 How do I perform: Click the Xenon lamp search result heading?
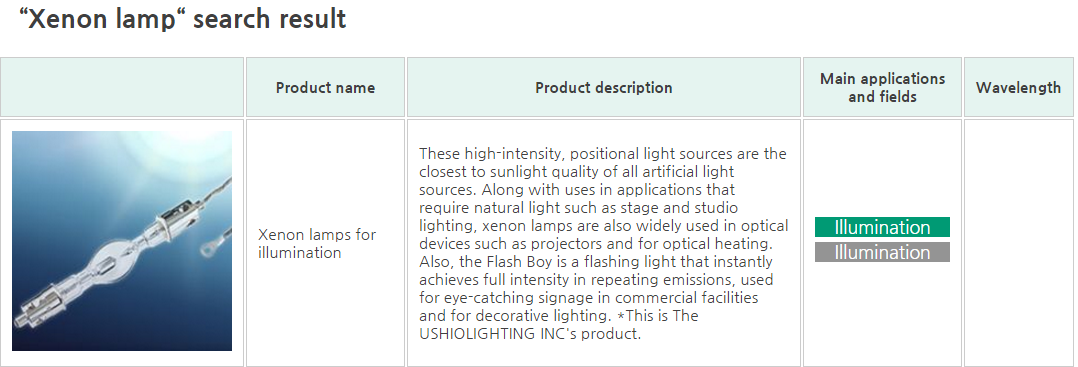coord(183,19)
